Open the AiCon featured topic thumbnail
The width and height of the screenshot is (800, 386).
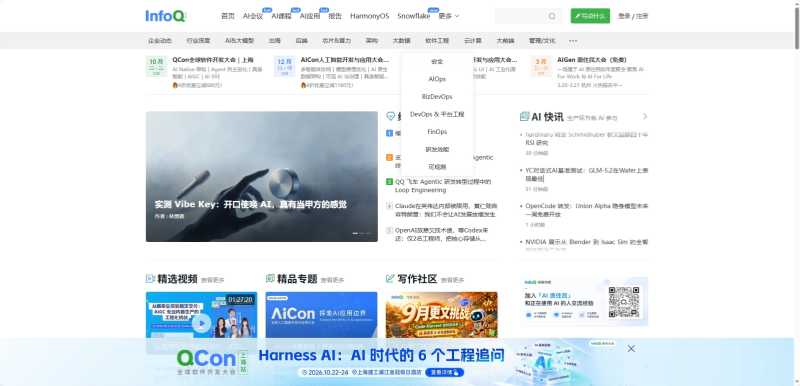[x=321, y=315]
